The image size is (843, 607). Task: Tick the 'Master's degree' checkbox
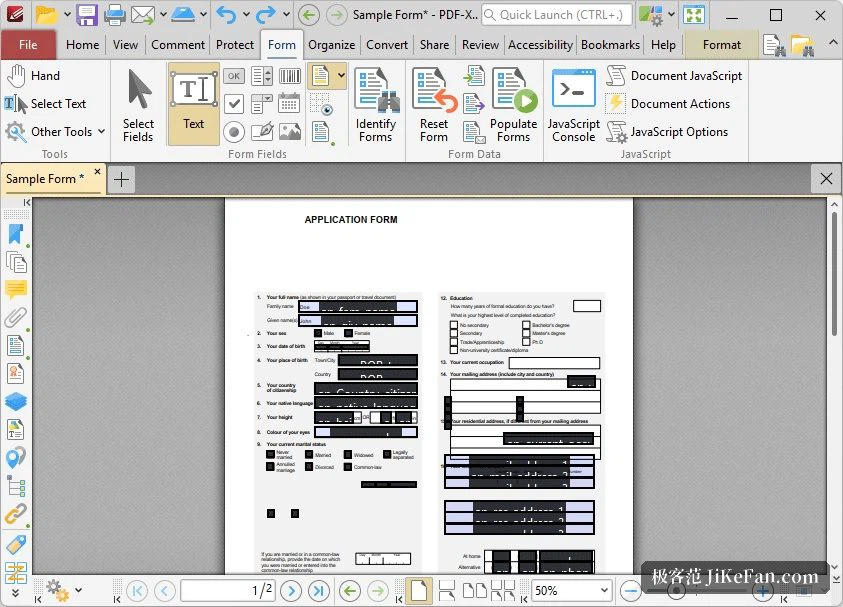pos(526,333)
